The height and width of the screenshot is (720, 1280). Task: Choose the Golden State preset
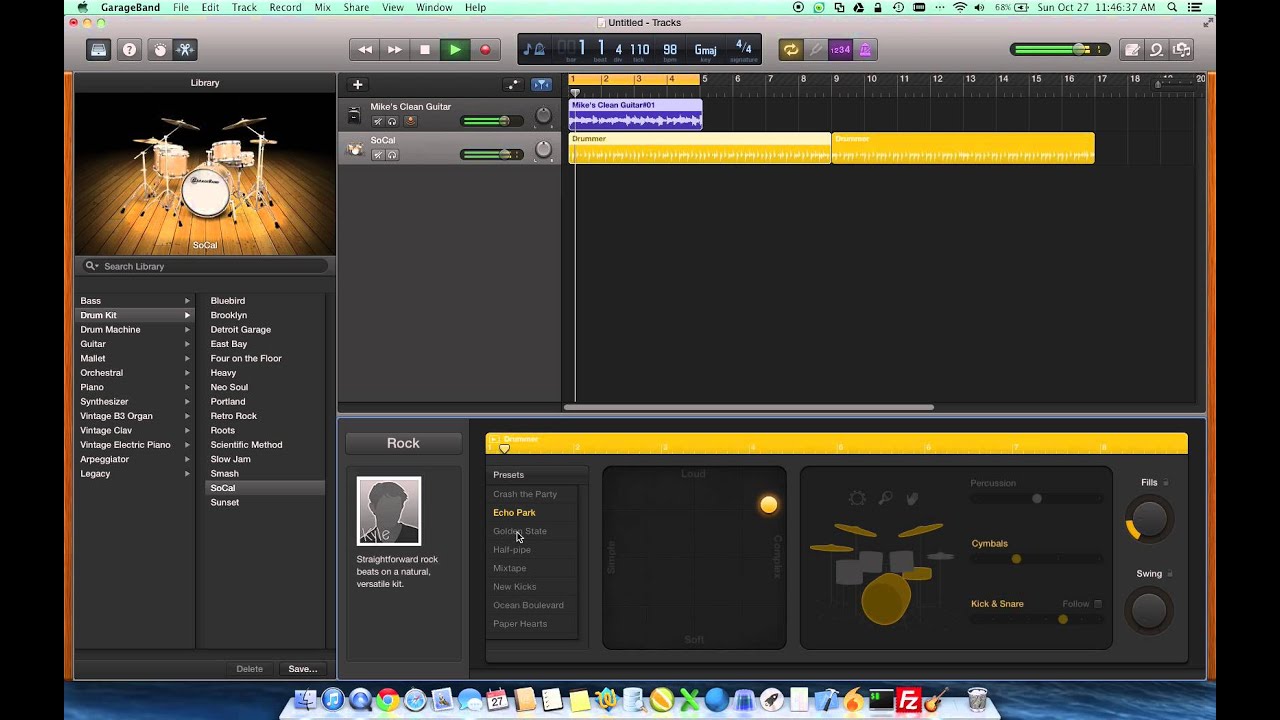pyautogui.click(x=520, y=531)
